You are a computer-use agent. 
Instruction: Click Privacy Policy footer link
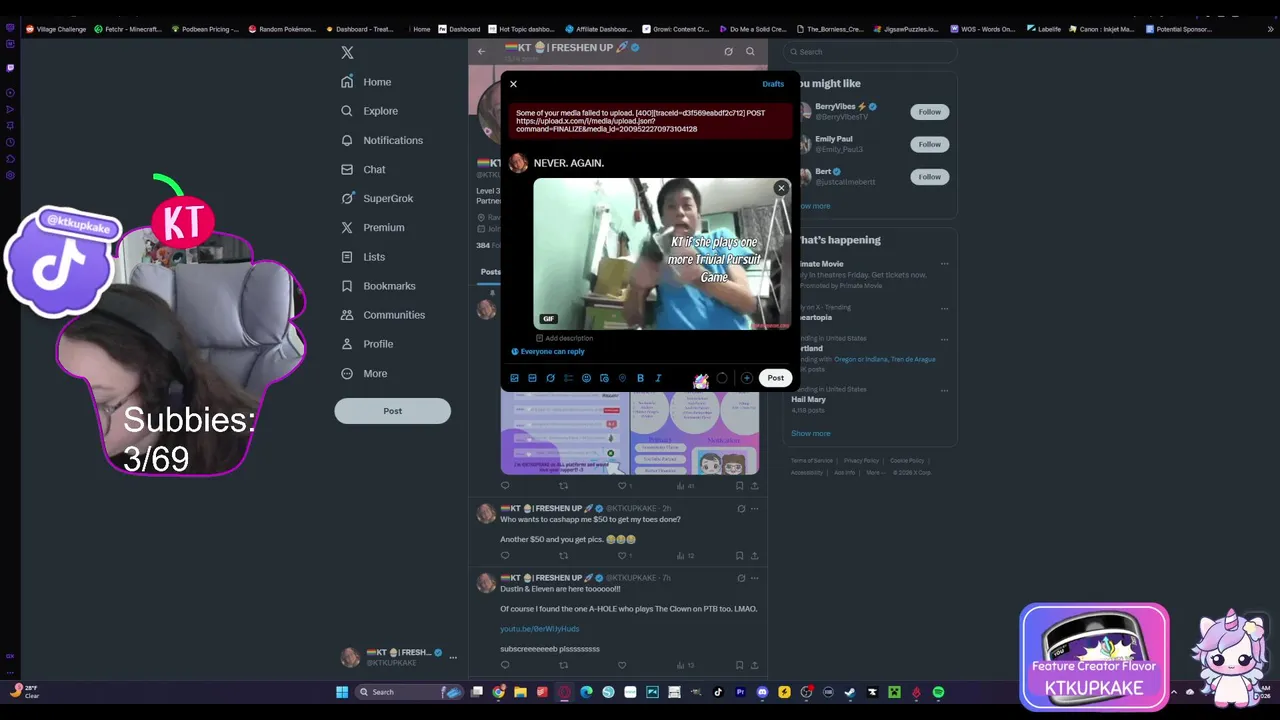coord(861,461)
